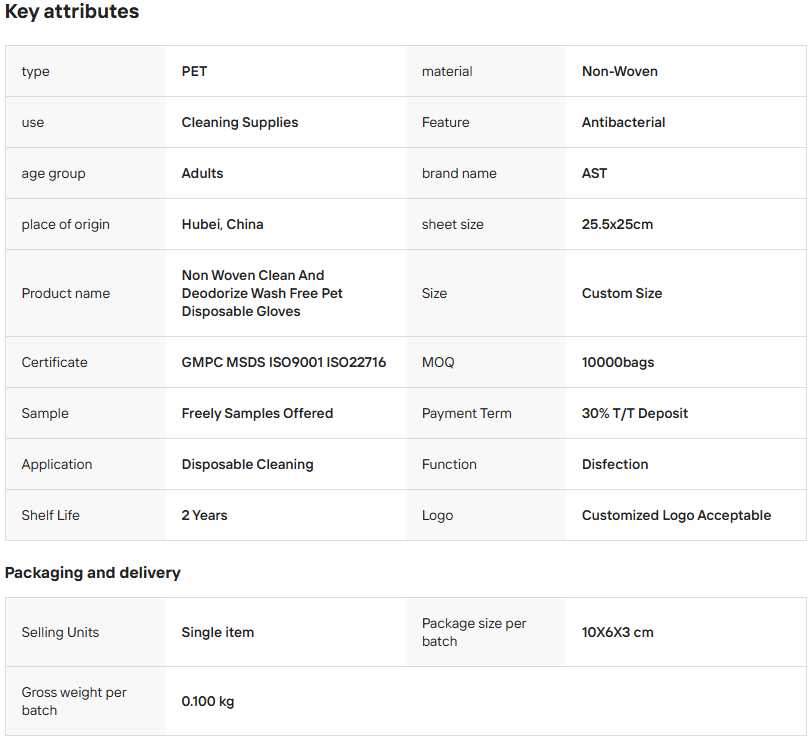
Task: Click the GMPC MSDS ISO9001 certificate value
Action: click(x=283, y=362)
